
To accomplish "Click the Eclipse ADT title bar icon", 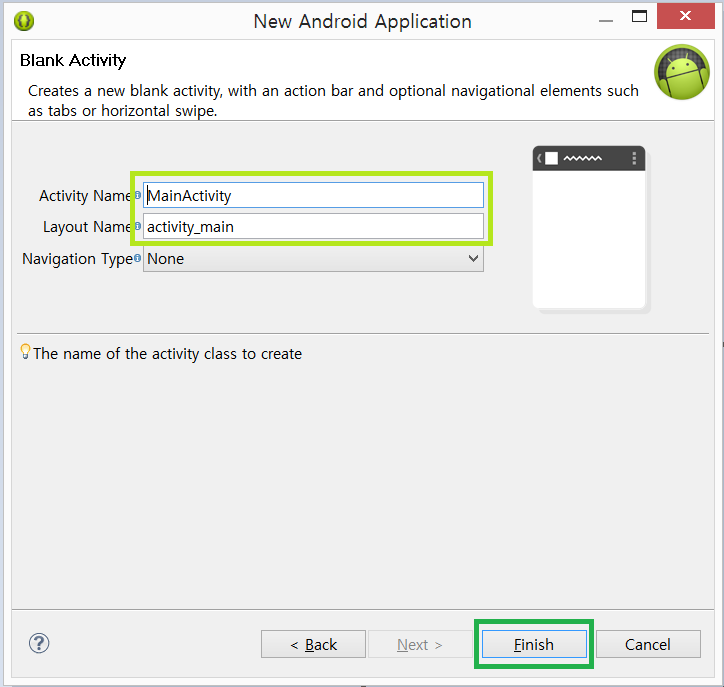I will [x=24, y=21].
